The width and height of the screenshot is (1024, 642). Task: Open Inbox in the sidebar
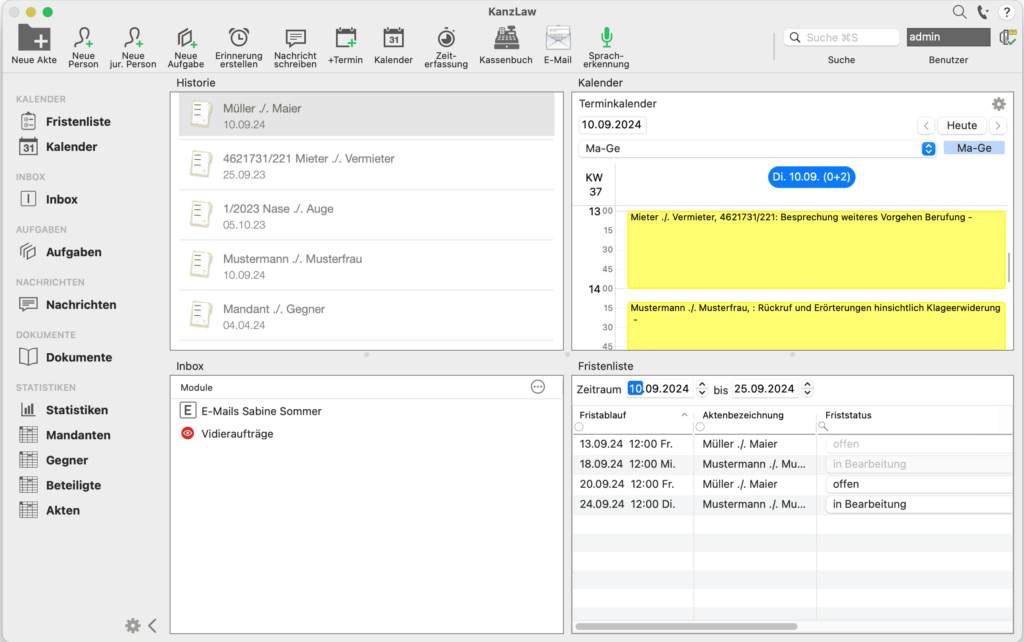point(49,199)
